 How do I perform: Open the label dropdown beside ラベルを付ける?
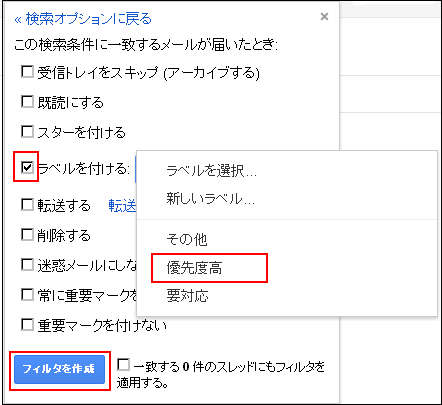135,169
